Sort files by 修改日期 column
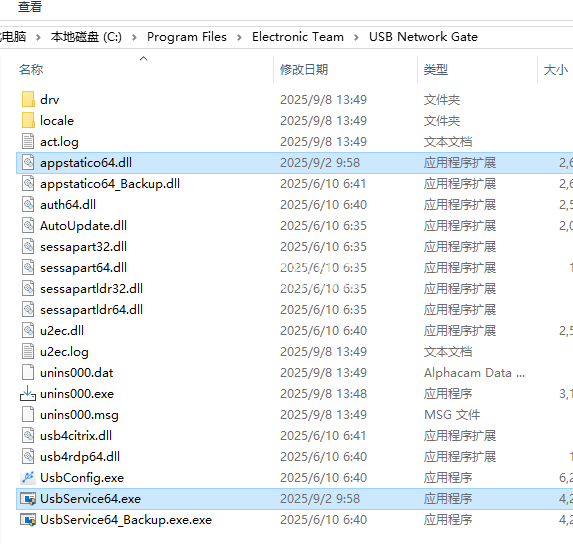573x544 pixels. click(304, 69)
